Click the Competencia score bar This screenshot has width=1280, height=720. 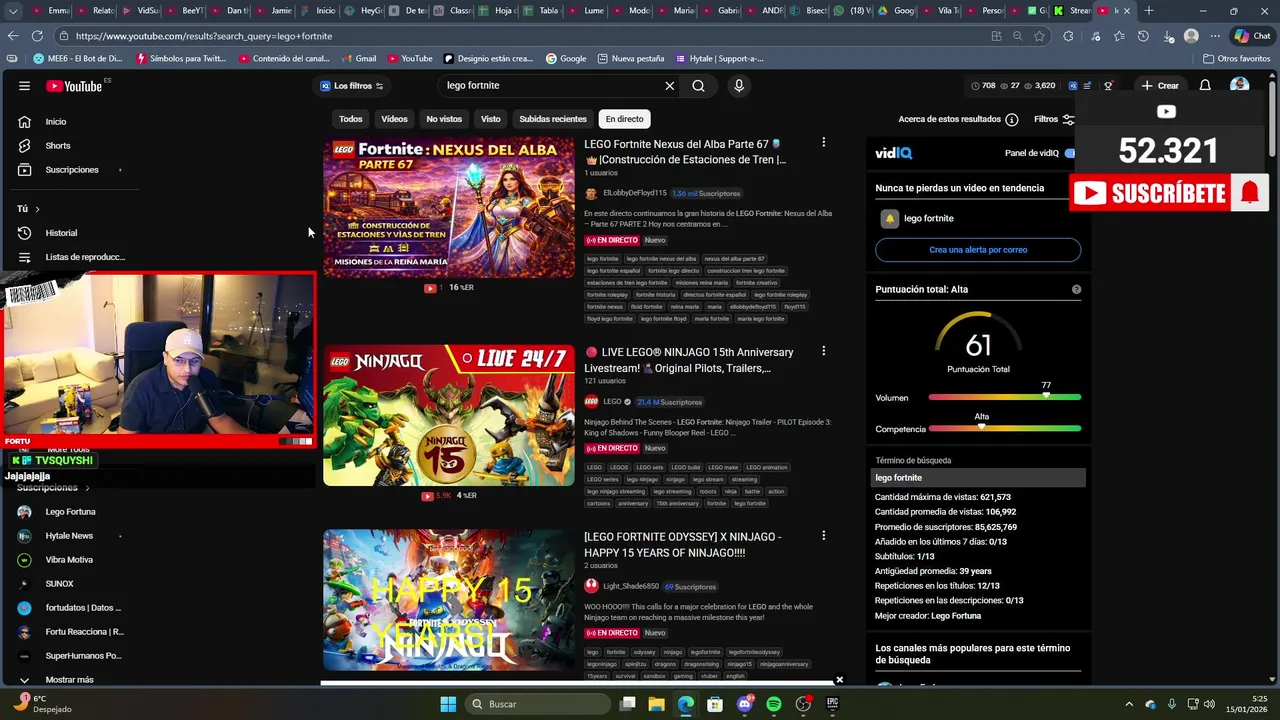click(x=1004, y=429)
